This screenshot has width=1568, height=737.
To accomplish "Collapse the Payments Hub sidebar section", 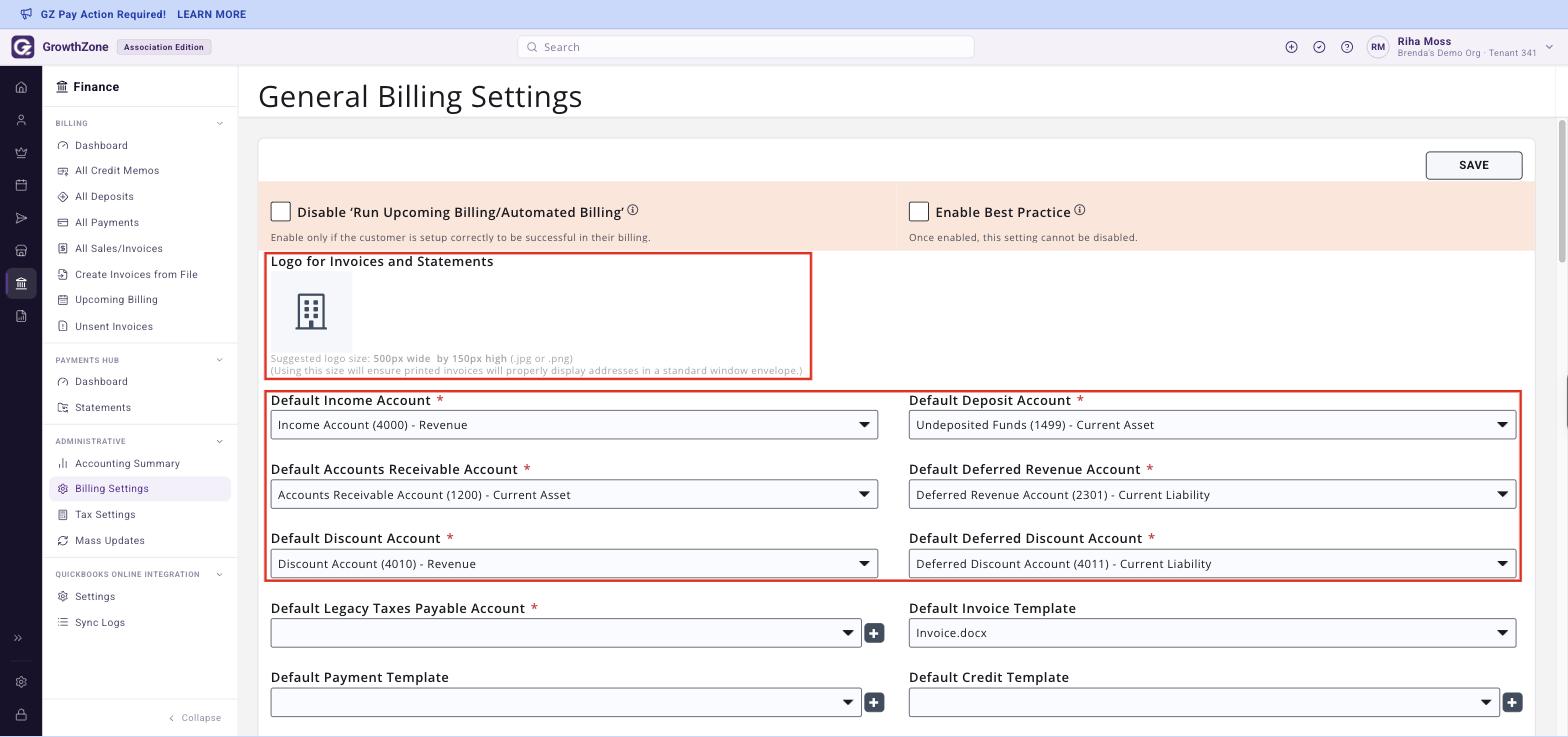I will 220,360.
